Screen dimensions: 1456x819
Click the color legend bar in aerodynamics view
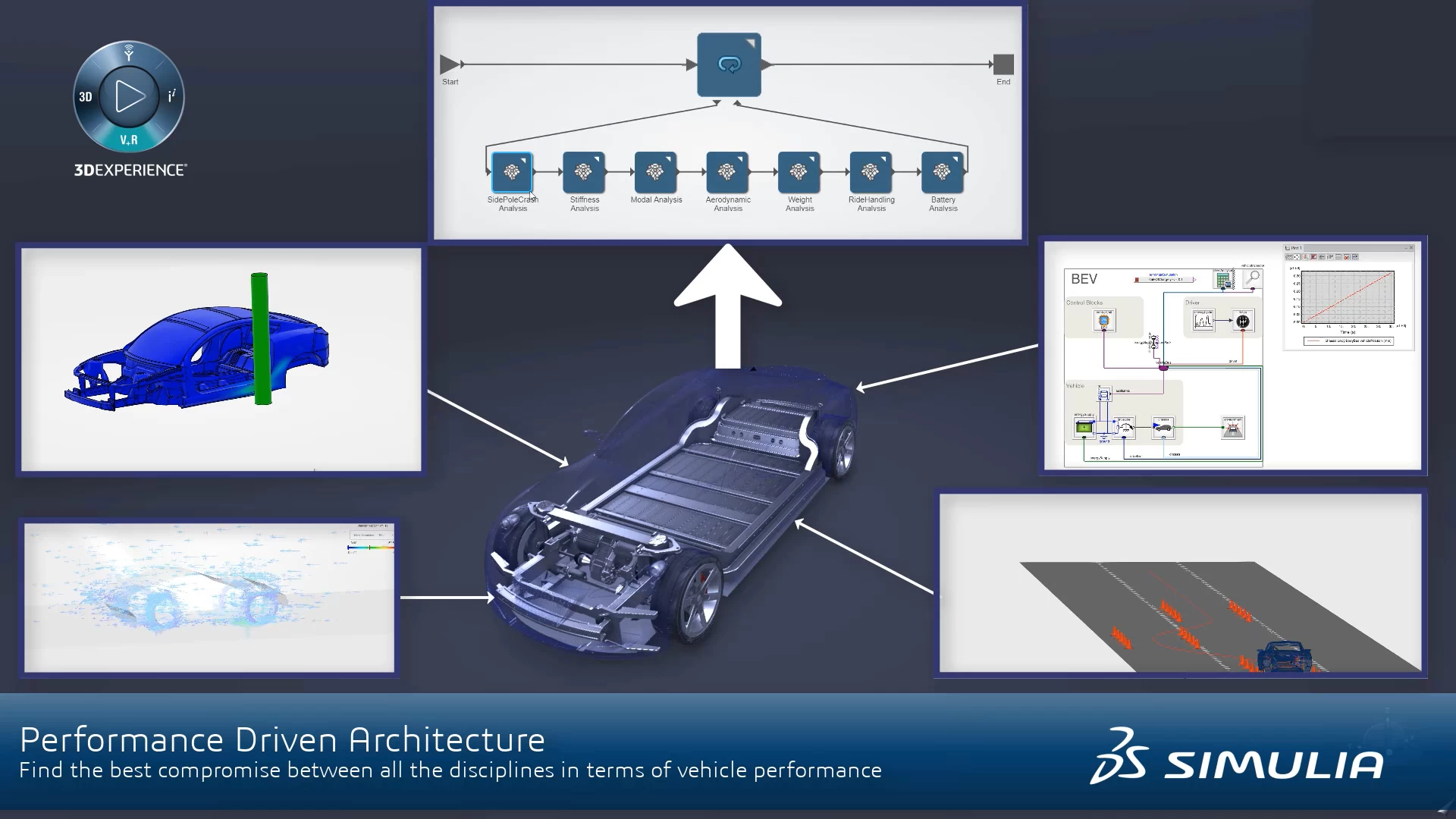pos(370,548)
